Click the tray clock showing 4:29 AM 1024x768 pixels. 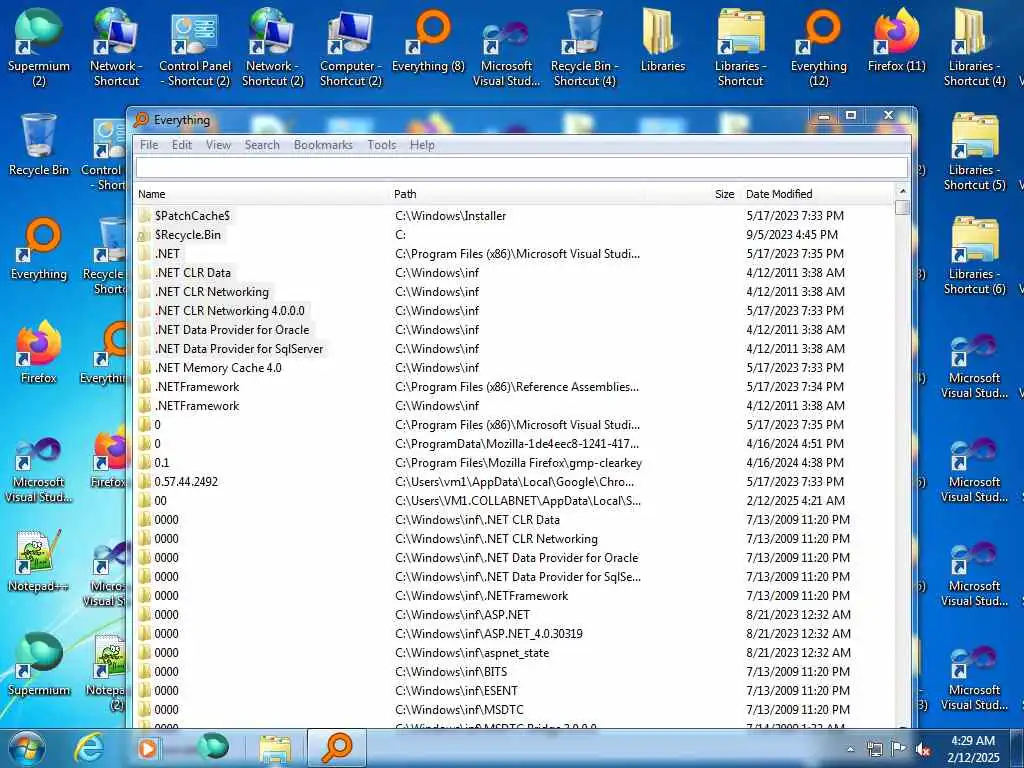coord(975,749)
